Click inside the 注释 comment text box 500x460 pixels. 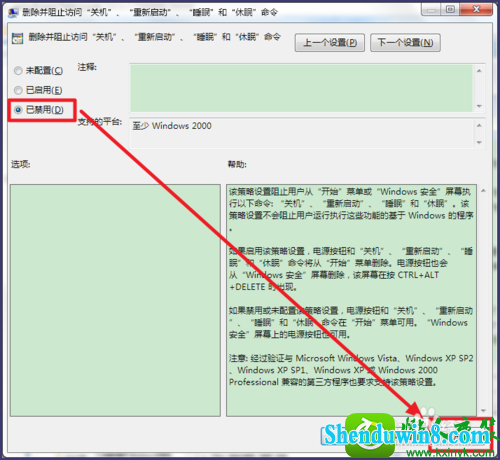coord(301,88)
